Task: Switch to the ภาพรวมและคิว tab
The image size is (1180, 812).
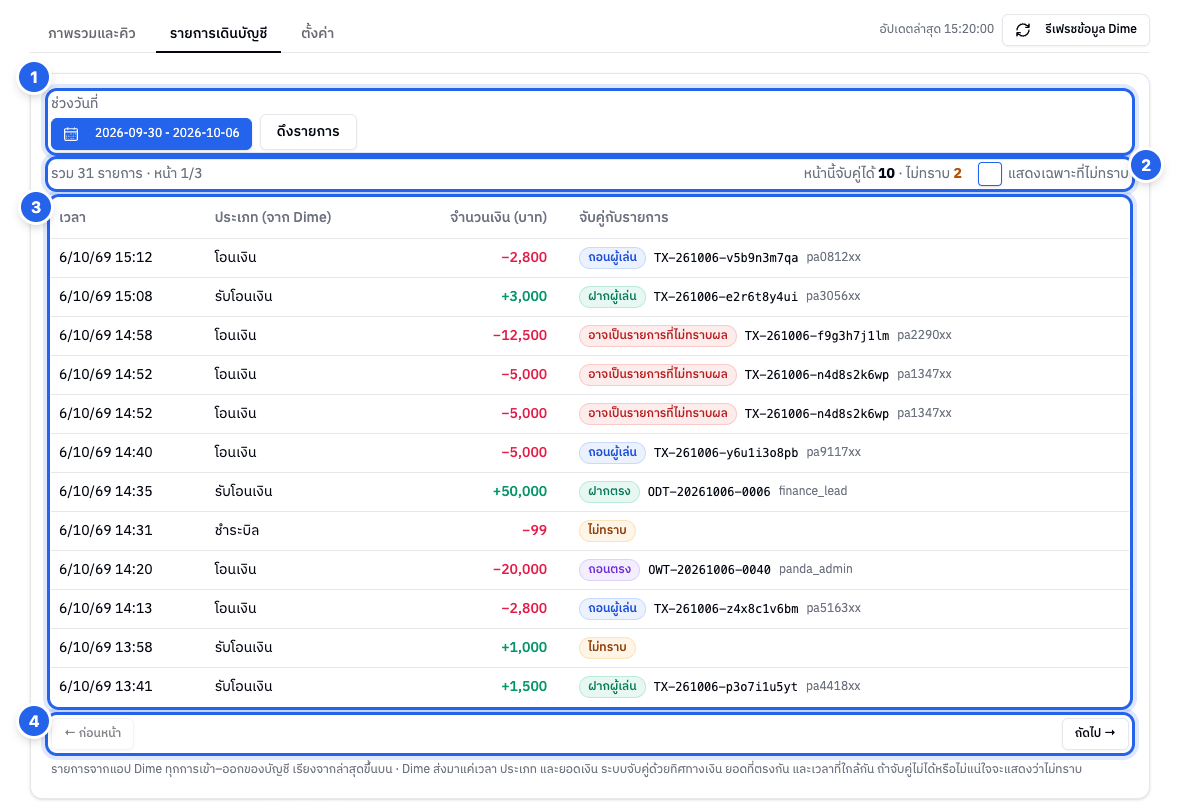Action: 92,33
